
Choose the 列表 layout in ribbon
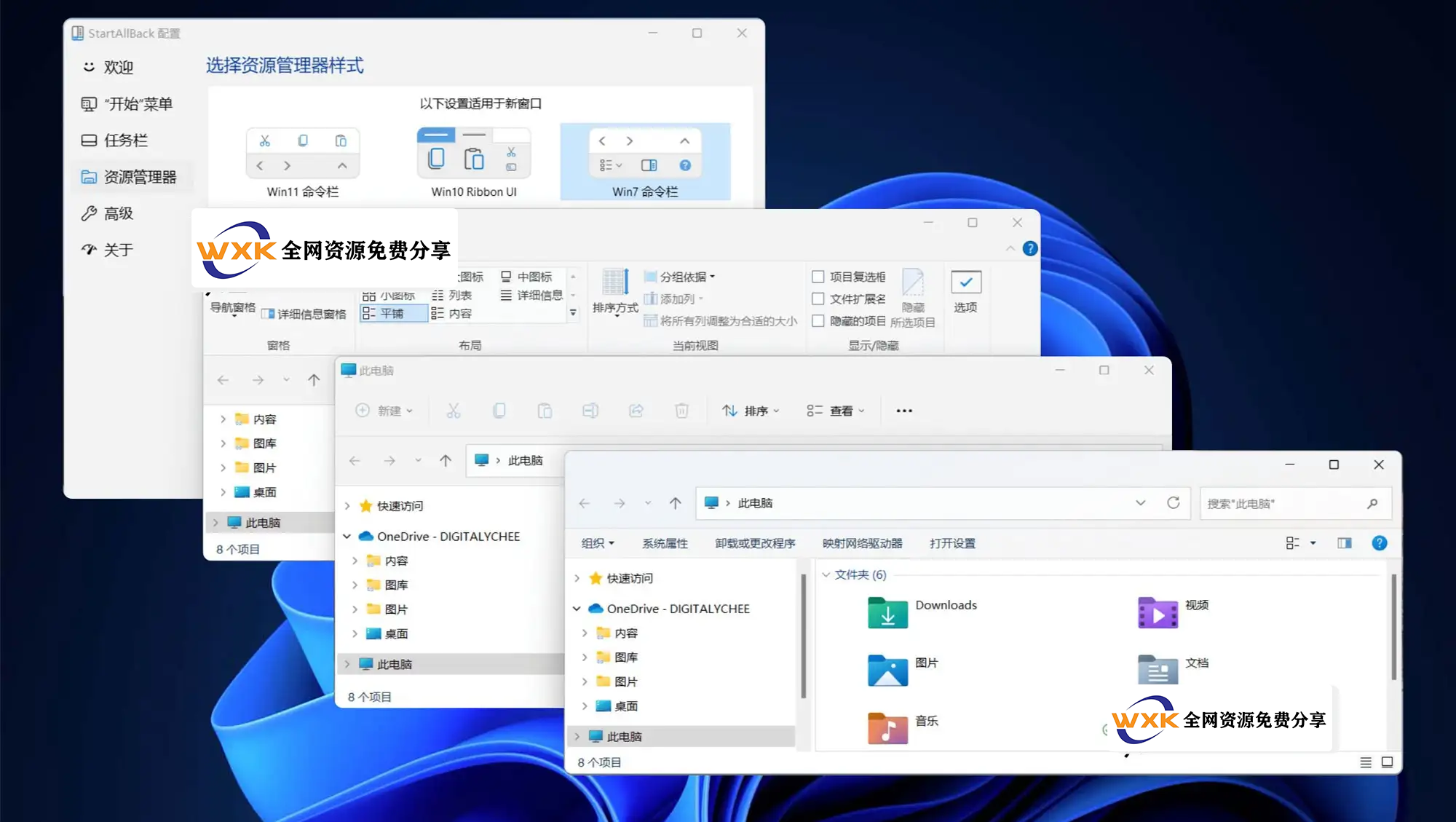pyautogui.click(x=451, y=295)
